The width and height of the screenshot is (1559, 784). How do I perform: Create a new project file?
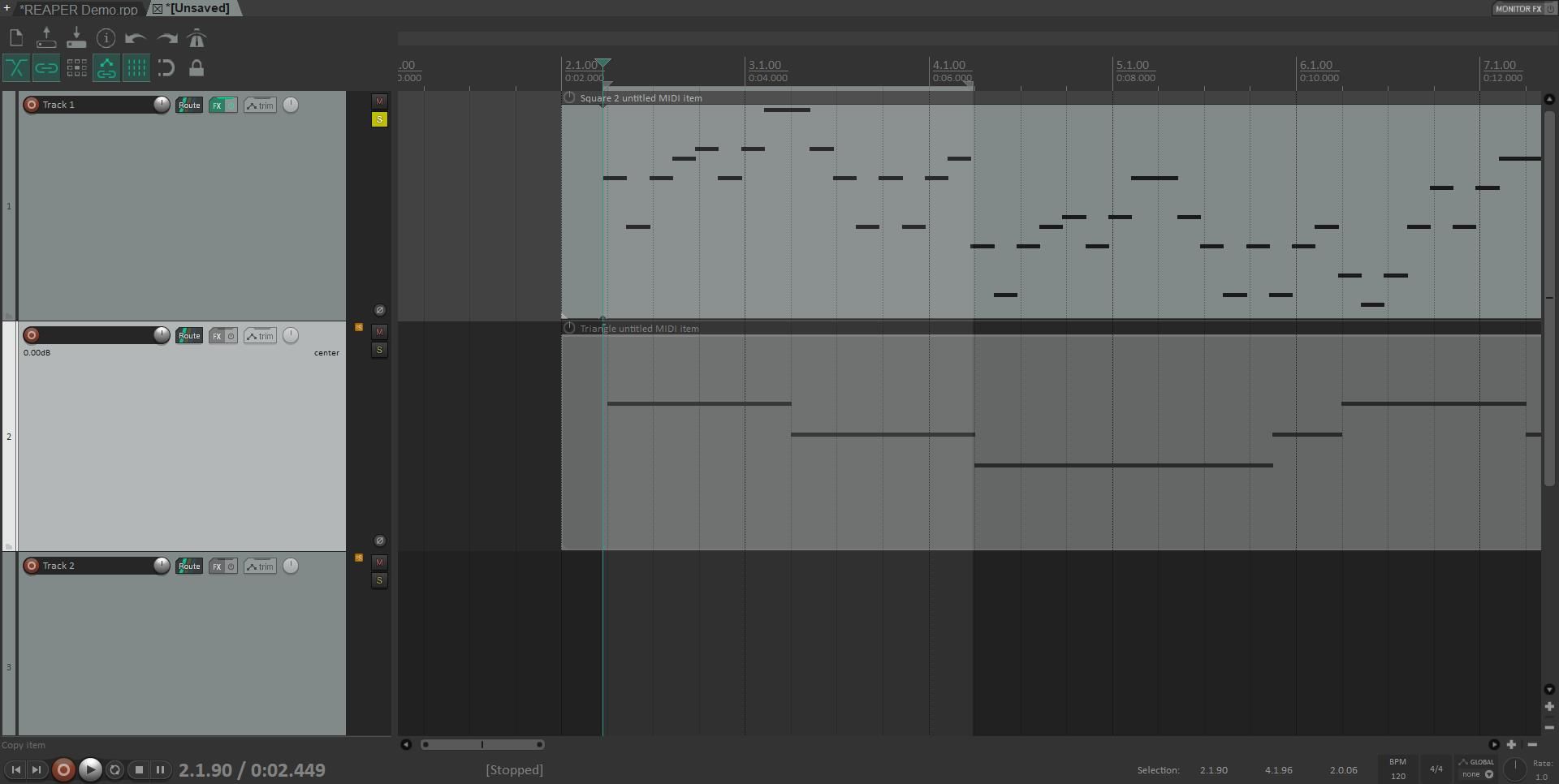[15, 37]
